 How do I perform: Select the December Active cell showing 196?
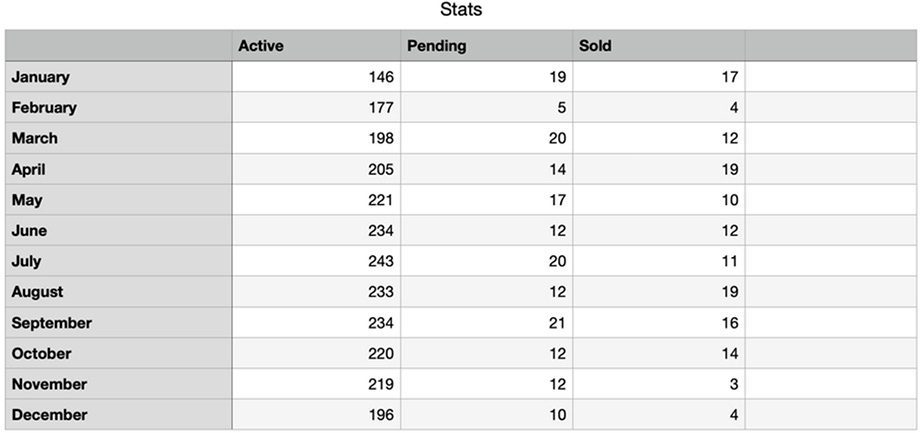[316, 414]
